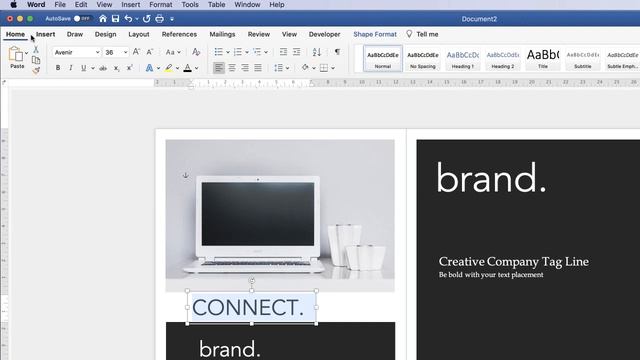Apply strikethrough formatting

pyautogui.click(x=103, y=68)
